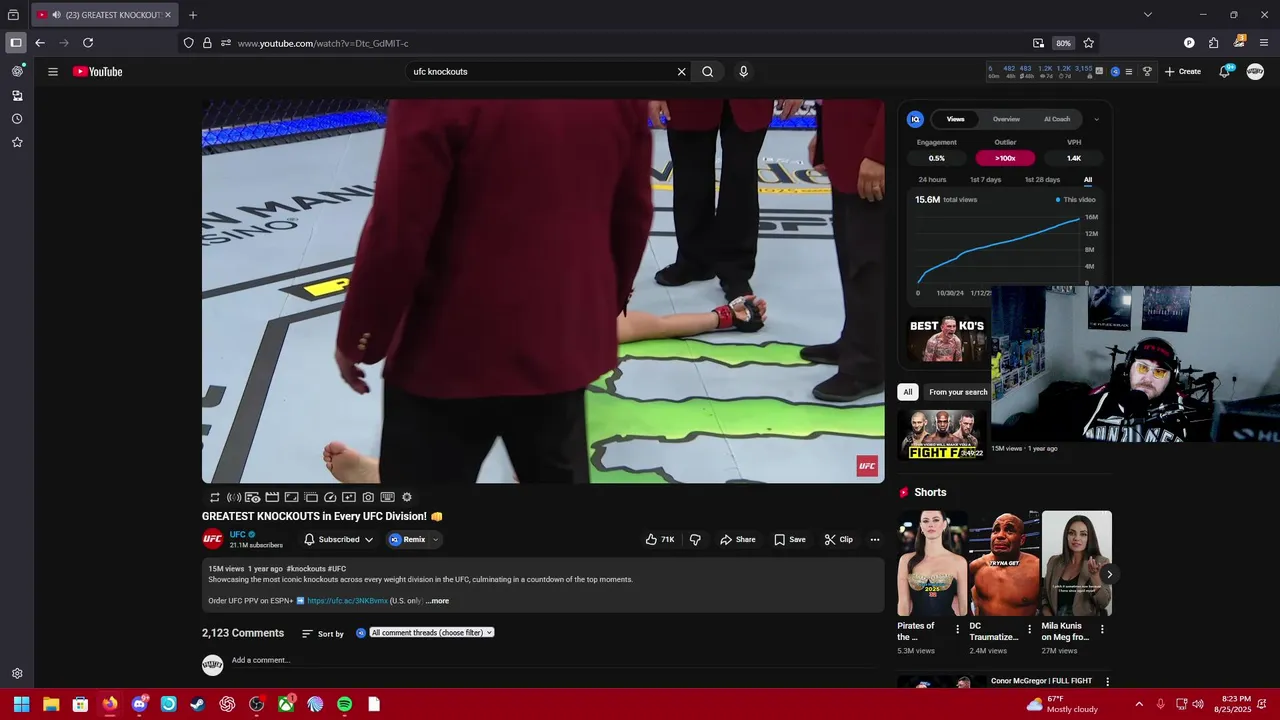
Task: Open the BEST KO'S video thumbnail
Action: tap(949, 339)
